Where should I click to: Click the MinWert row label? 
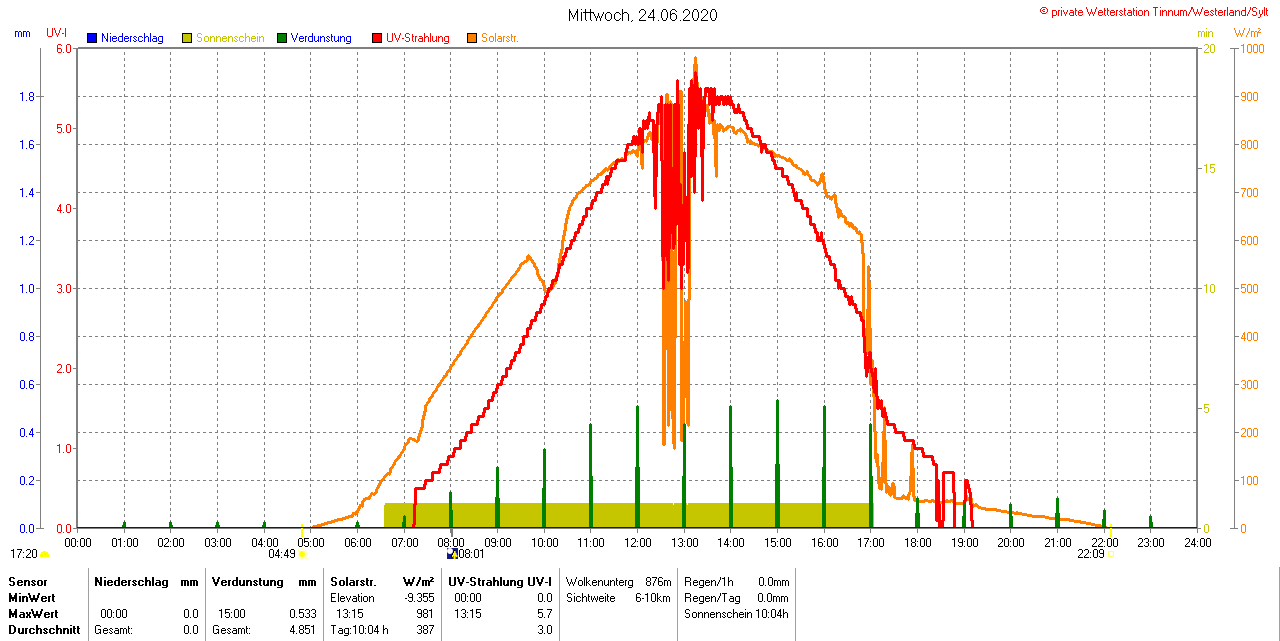[x=32, y=598]
